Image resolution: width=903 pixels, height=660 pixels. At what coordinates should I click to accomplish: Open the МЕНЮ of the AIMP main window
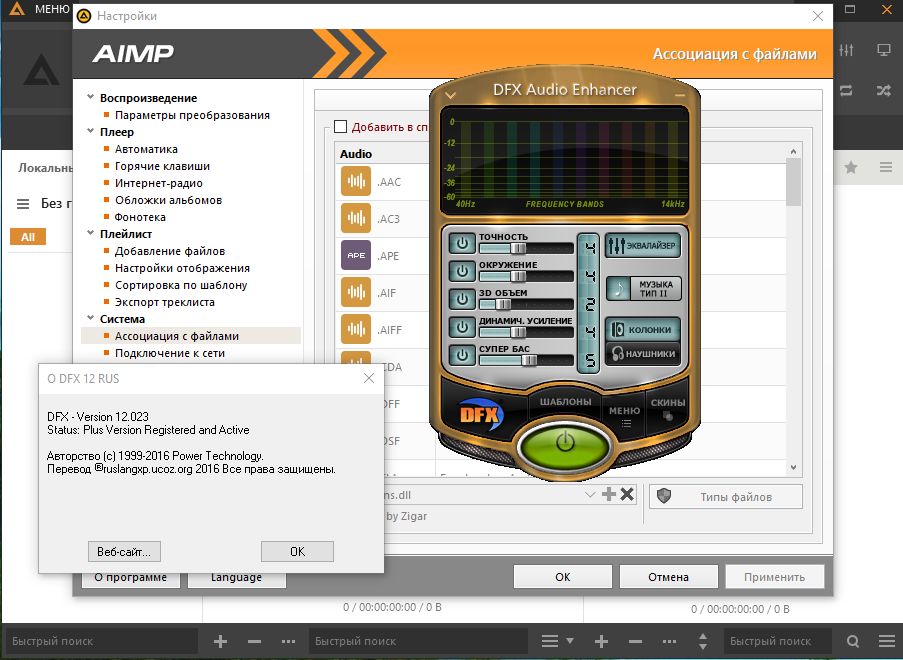click(x=52, y=9)
